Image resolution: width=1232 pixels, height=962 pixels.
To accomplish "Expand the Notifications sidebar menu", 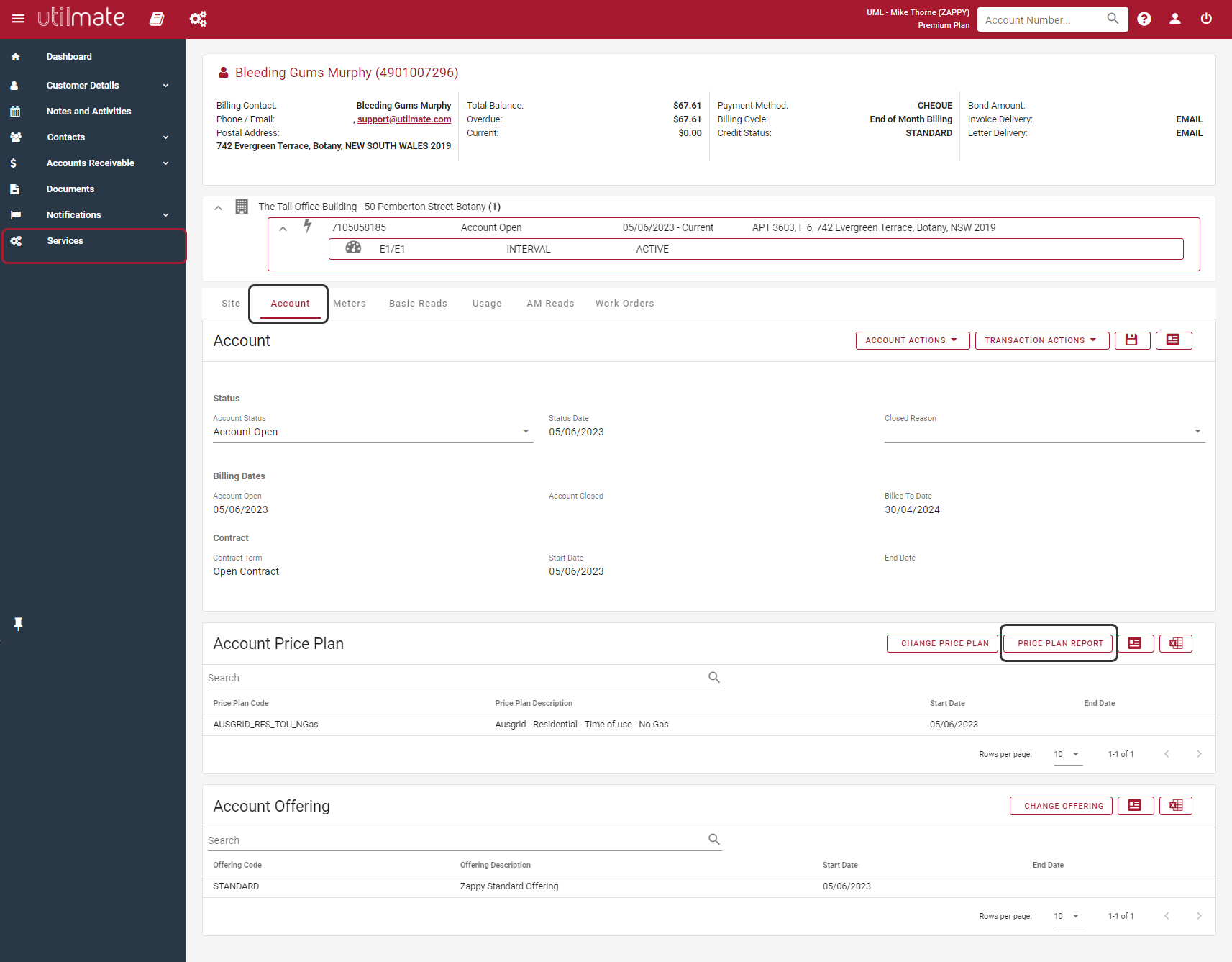I will tap(166, 215).
